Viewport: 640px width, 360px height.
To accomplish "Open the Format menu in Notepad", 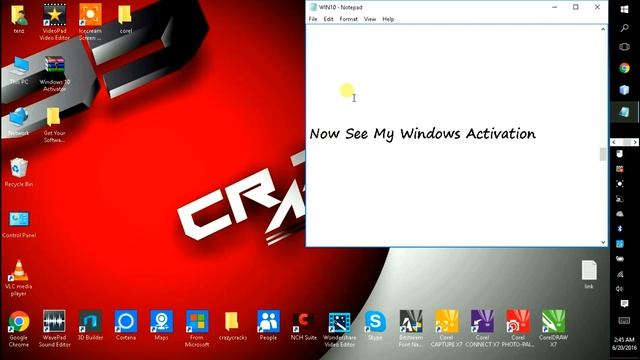I will click(349, 19).
